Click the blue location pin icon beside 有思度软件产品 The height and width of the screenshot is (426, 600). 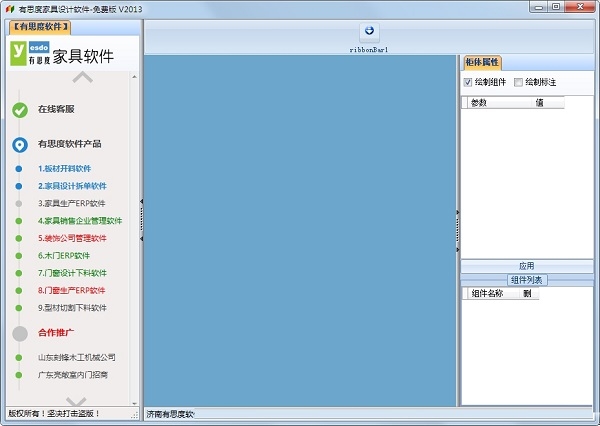[20, 145]
